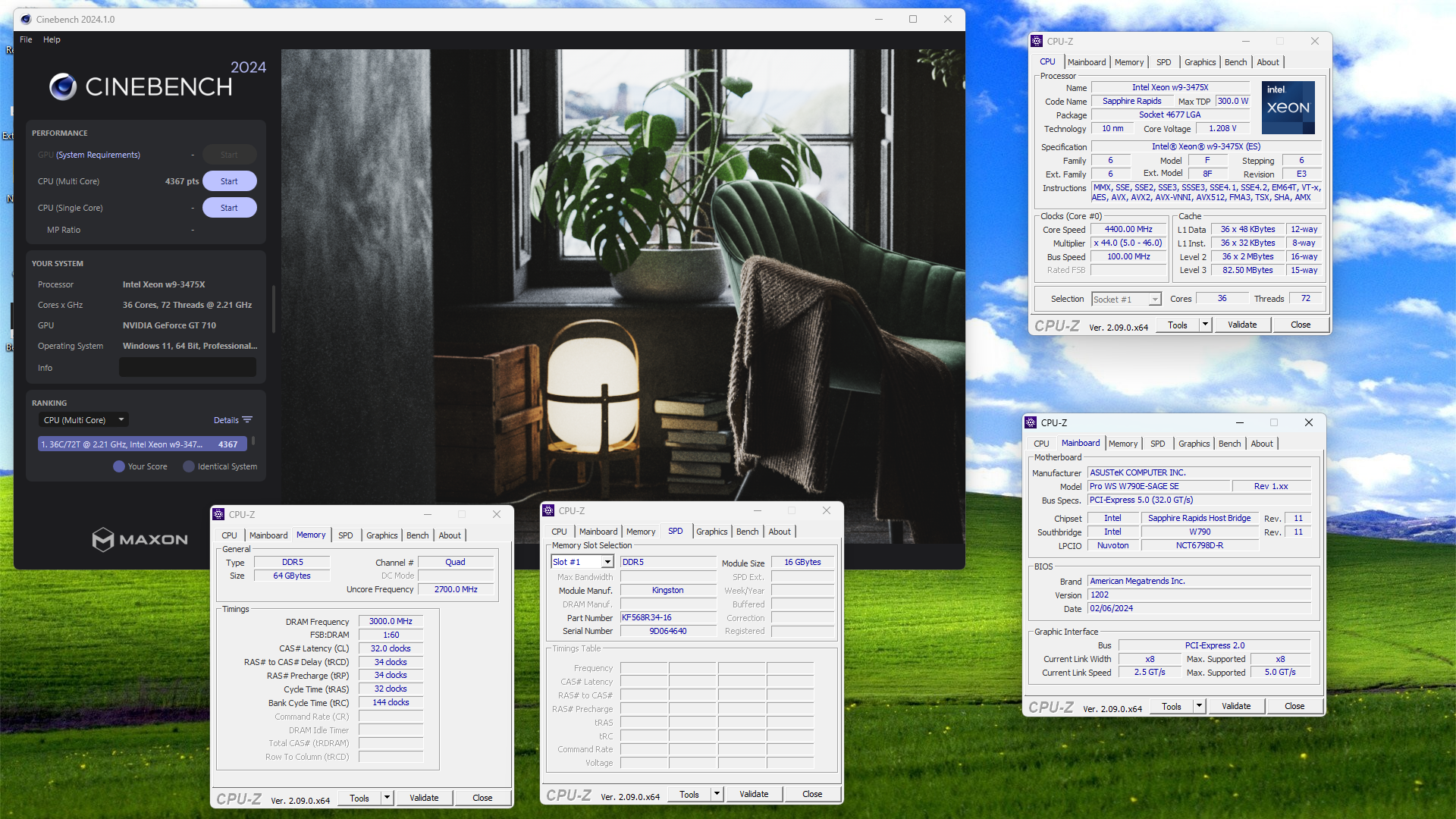
Task: Click the Info input field in Your System
Action: pyautogui.click(x=187, y=368)
